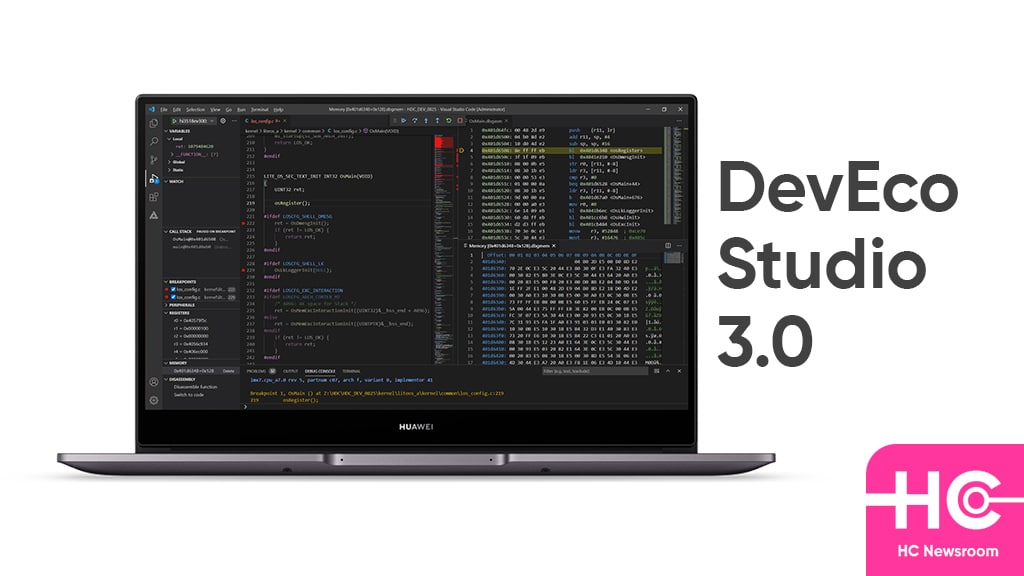1024x576 pixels.
Task: Open the File menu
Action: point(164,109)
